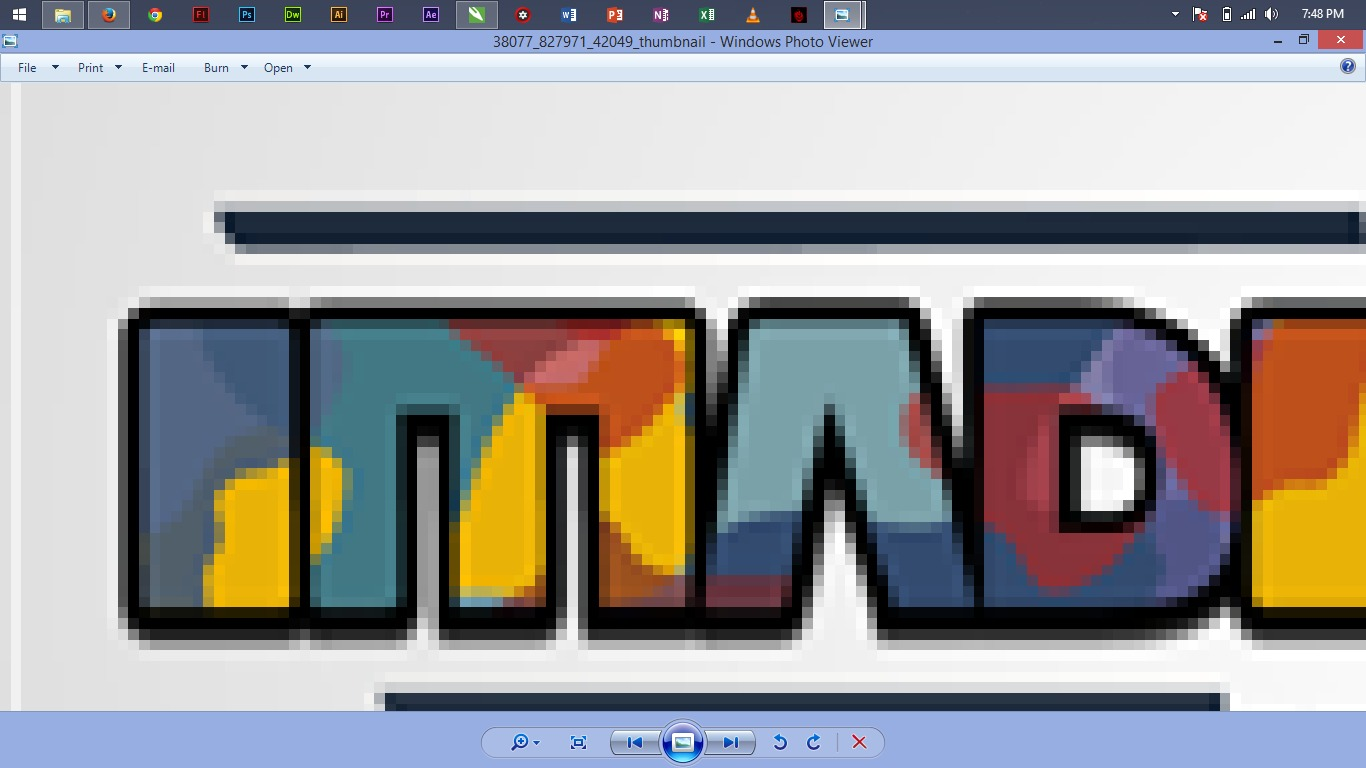Delete the current photo
Image resolution: width=1366 pixels, height=768 pixels.
click(x=858, y=742)
